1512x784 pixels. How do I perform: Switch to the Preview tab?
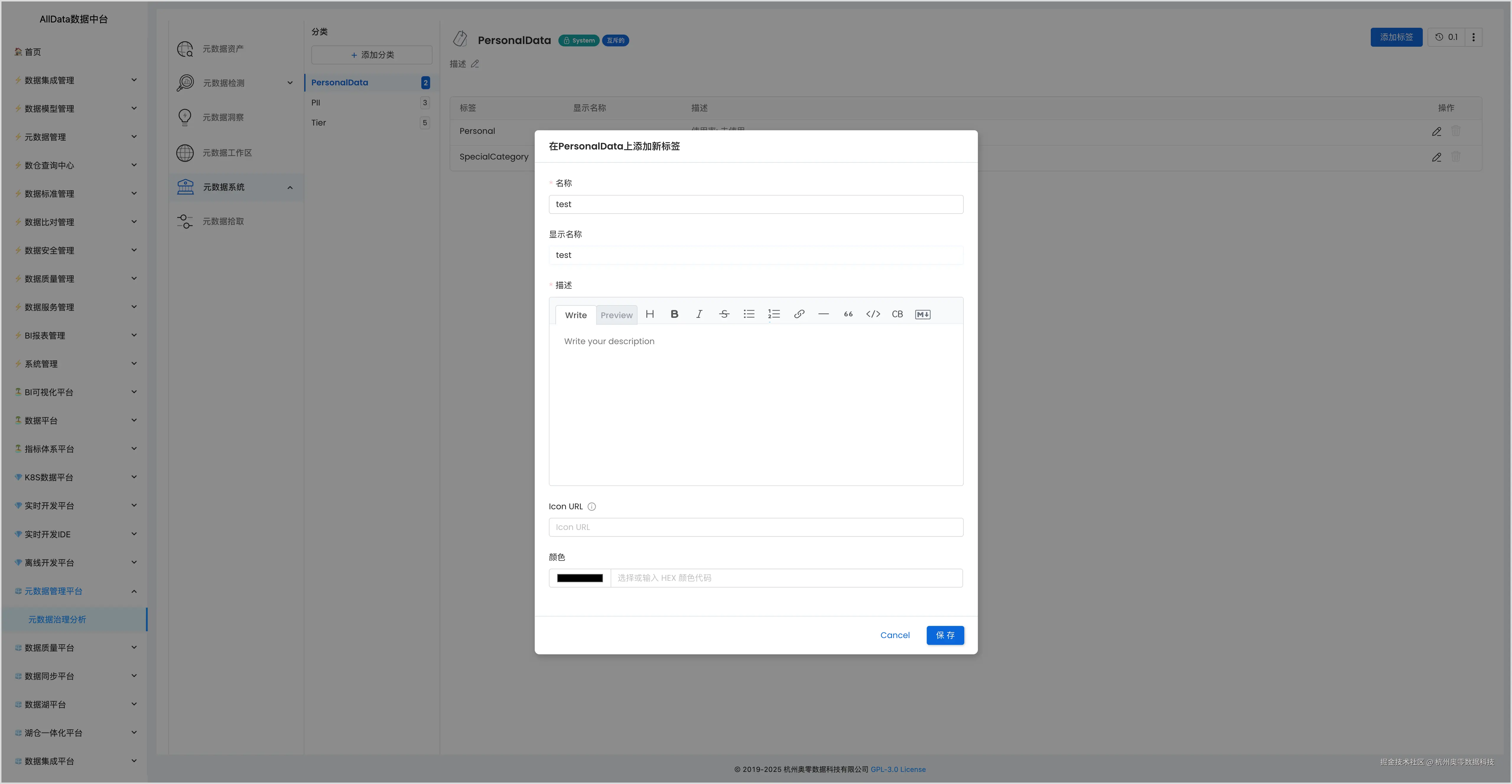(x=616, y=315)
